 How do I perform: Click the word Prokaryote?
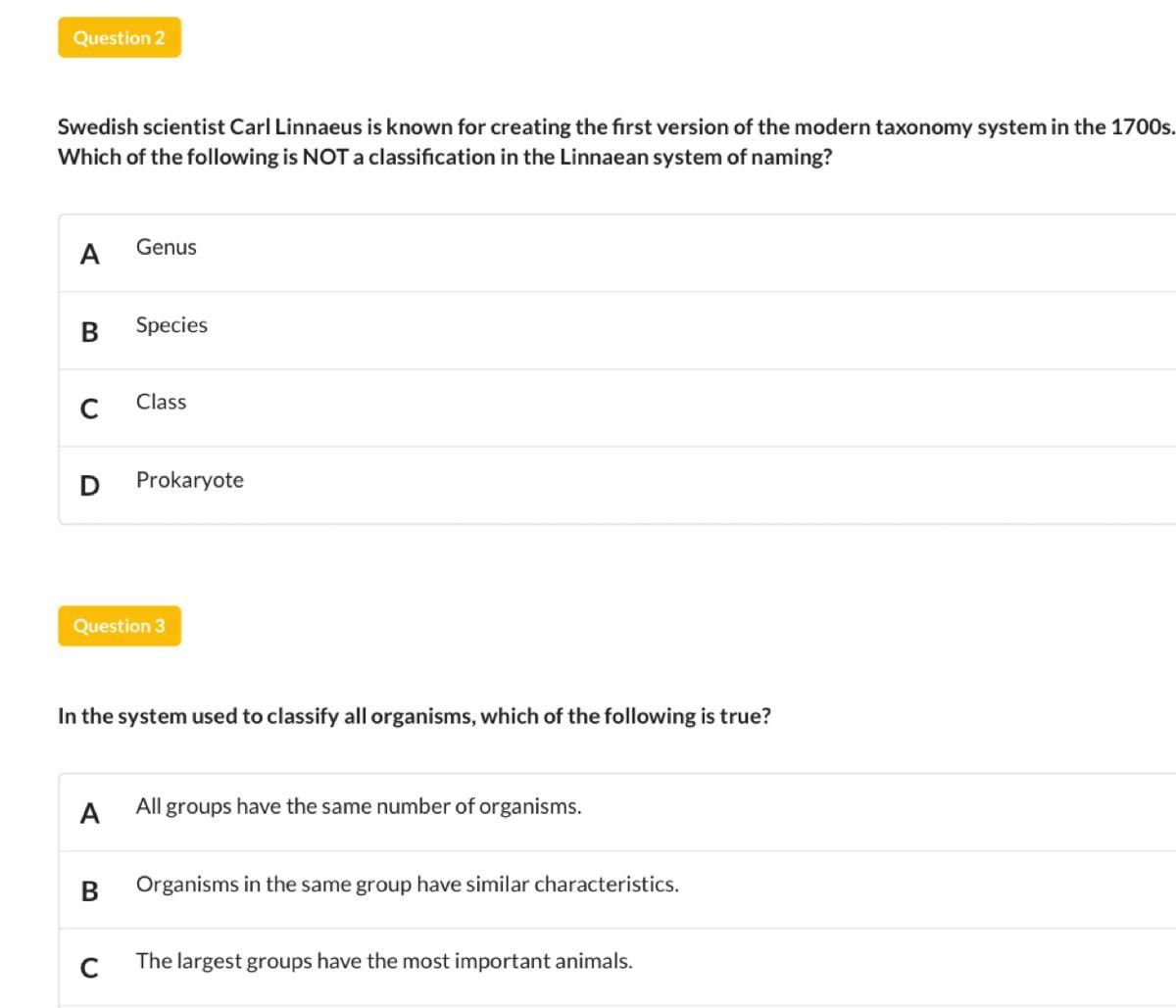190,480
